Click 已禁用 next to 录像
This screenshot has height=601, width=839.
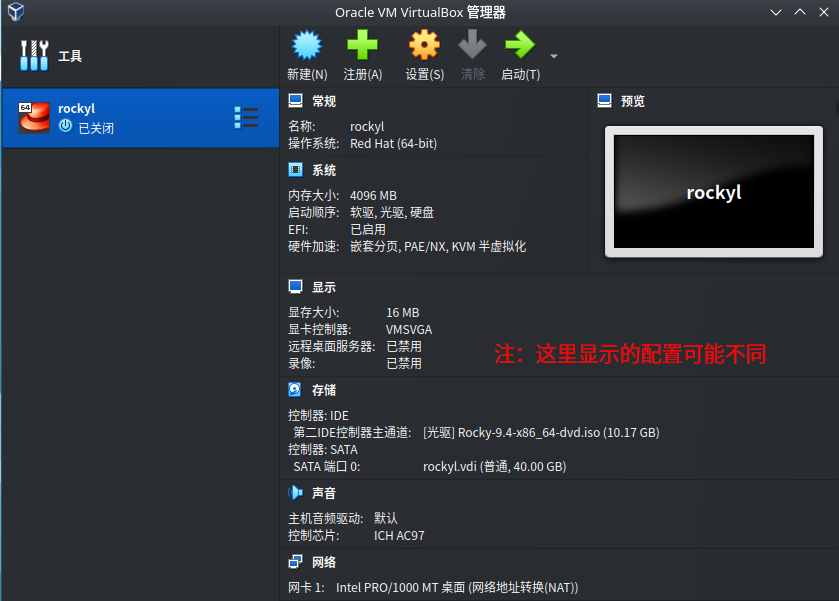[x=404, y=363]
